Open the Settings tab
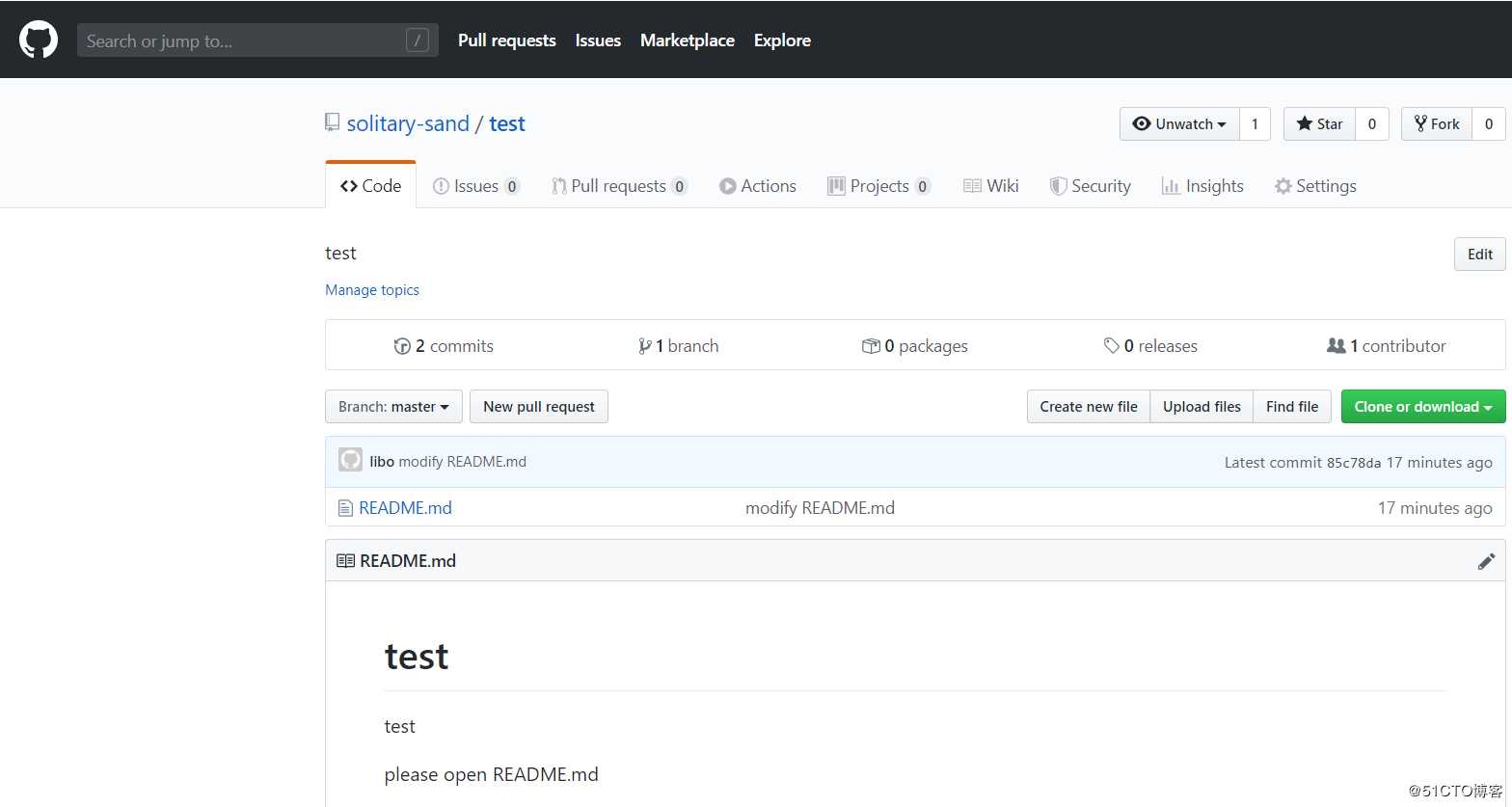The width and height of the screenshot is (1512, 807). tap(1315, 185)
